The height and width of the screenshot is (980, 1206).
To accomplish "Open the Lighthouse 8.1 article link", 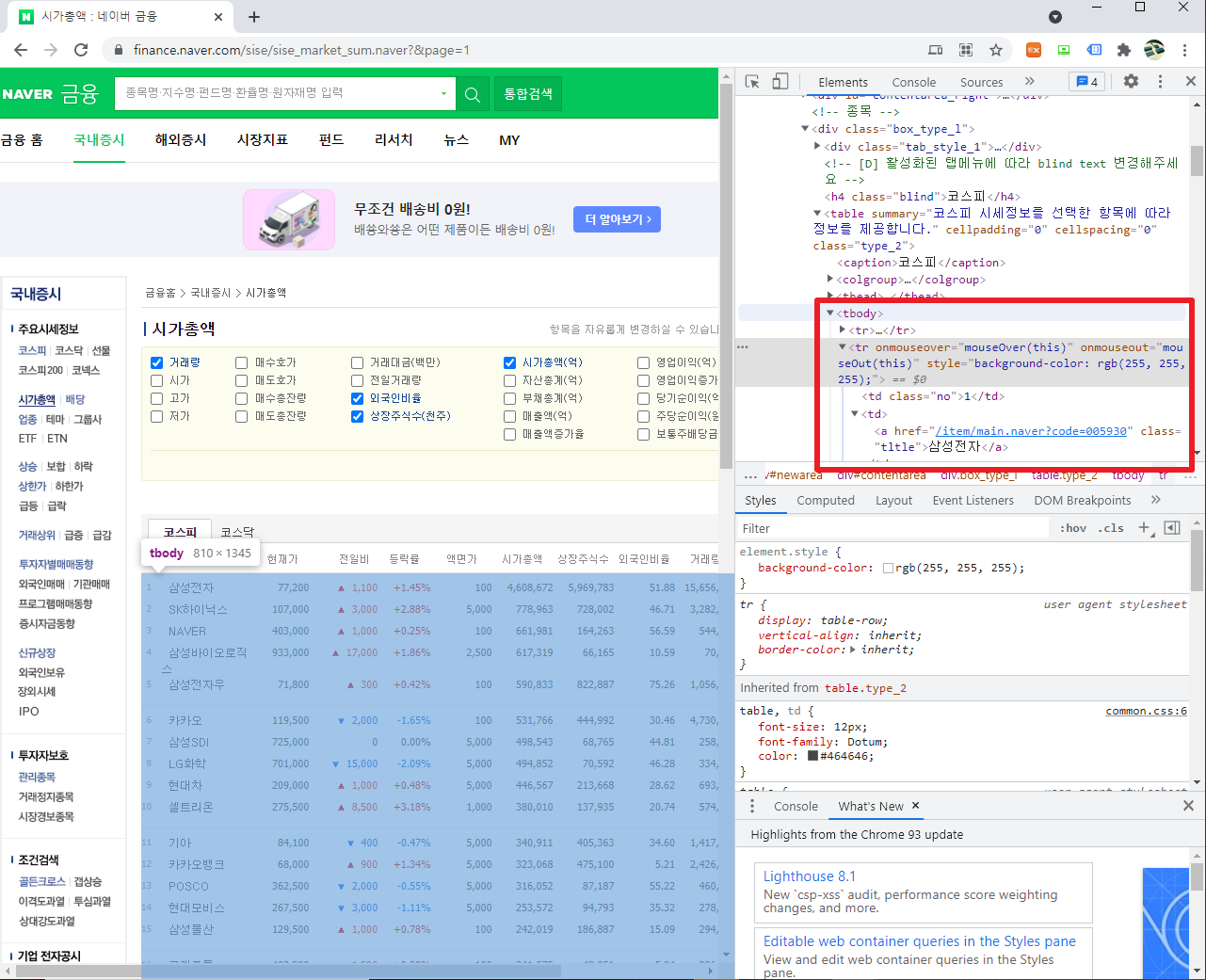I will pyautogui.click(x=810, y=876).
